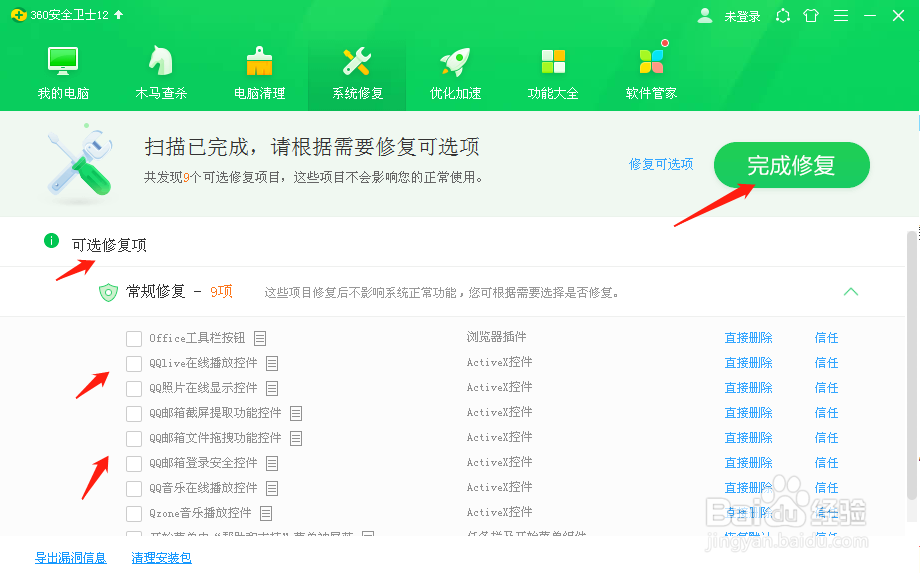Click 信任 for QQ音乐在线播放控件
The height and width of the screenshot is (573, 920).
pyautogui.click(x=827, y=487)
